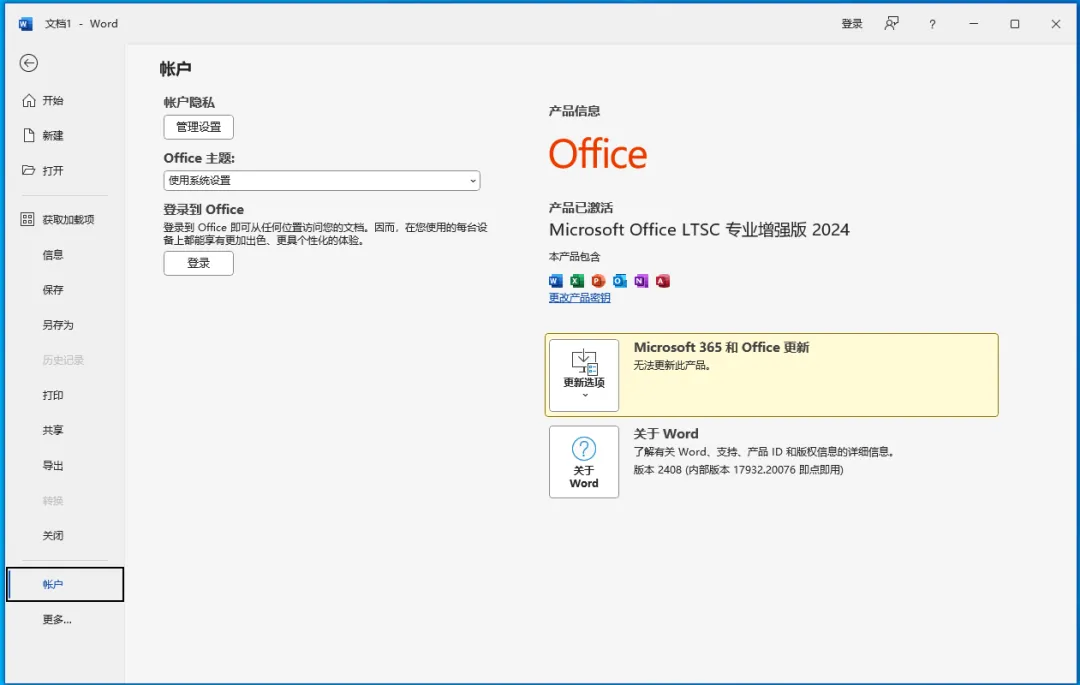The height and width of the screenshot is (685, 1080).
Task: Click the 产品已激活 label
Action: [581, 207]
